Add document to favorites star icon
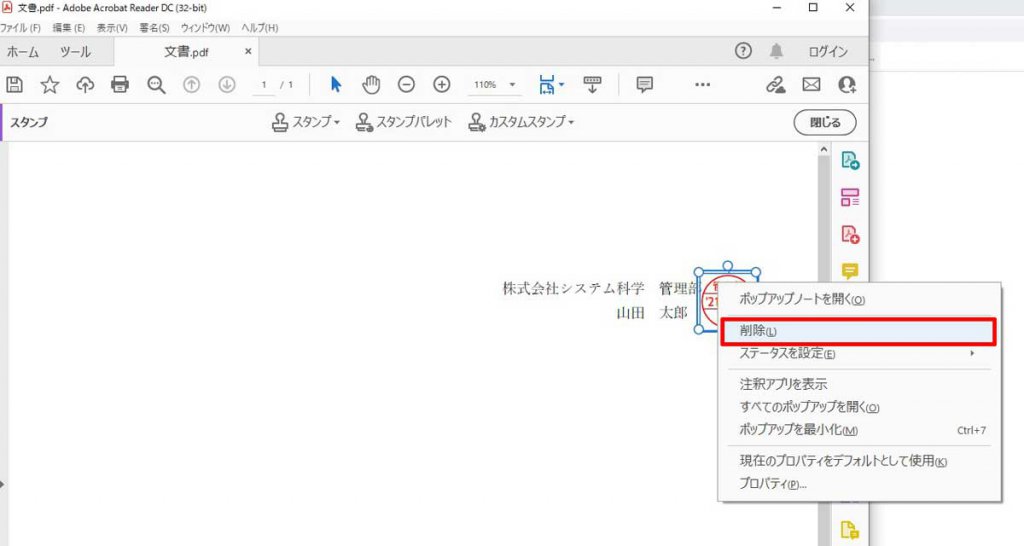The image size is (1024, 546). point(50,85)
